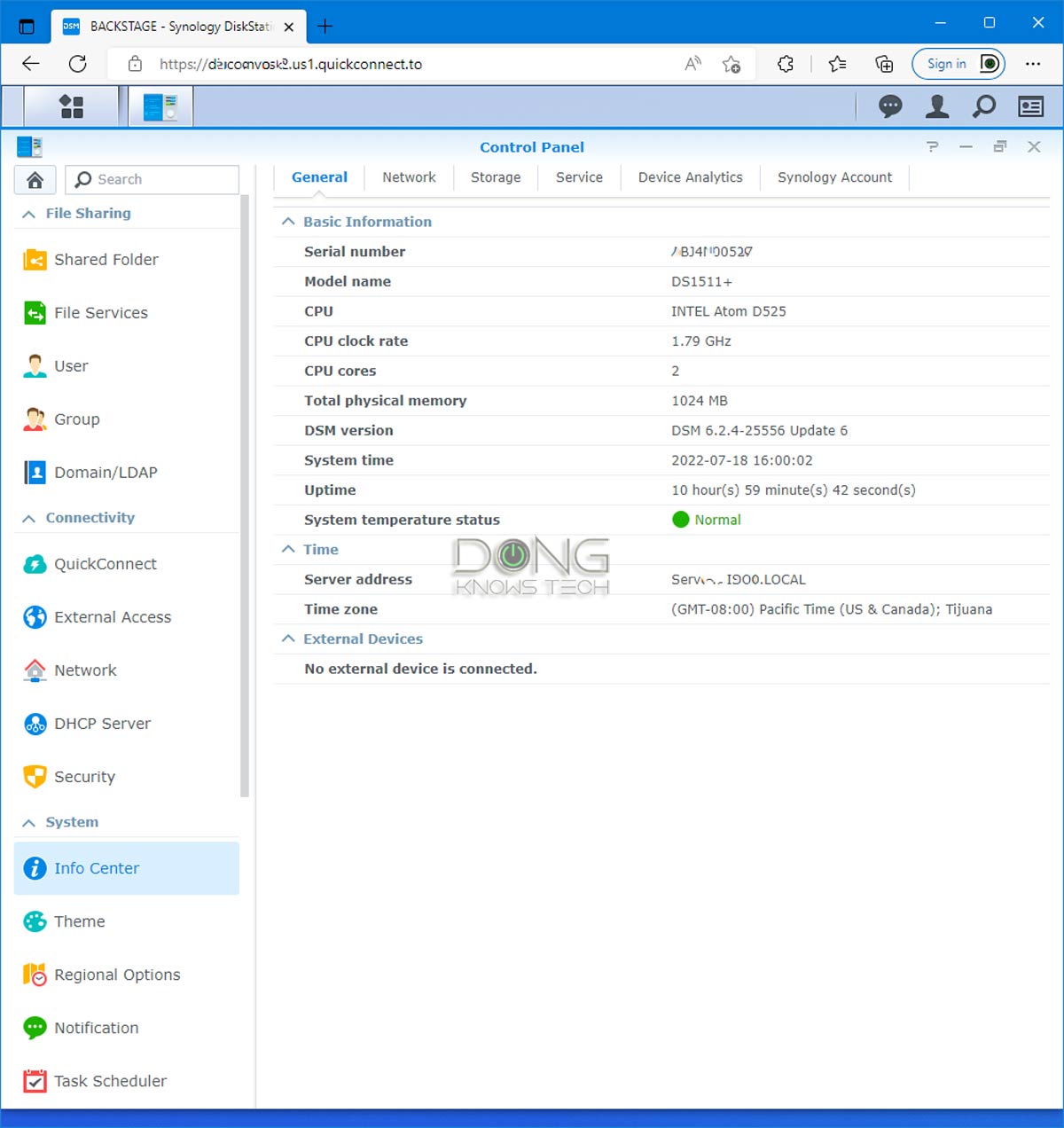This screenshot has height=1128, width=1064.
Task: Select Info Center in sidebar
Action: tap(127, 868)
